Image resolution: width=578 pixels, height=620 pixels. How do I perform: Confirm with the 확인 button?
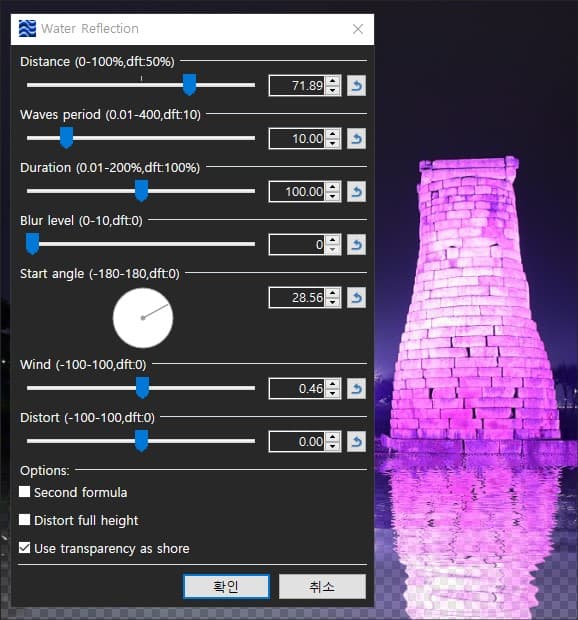(227, 586)
